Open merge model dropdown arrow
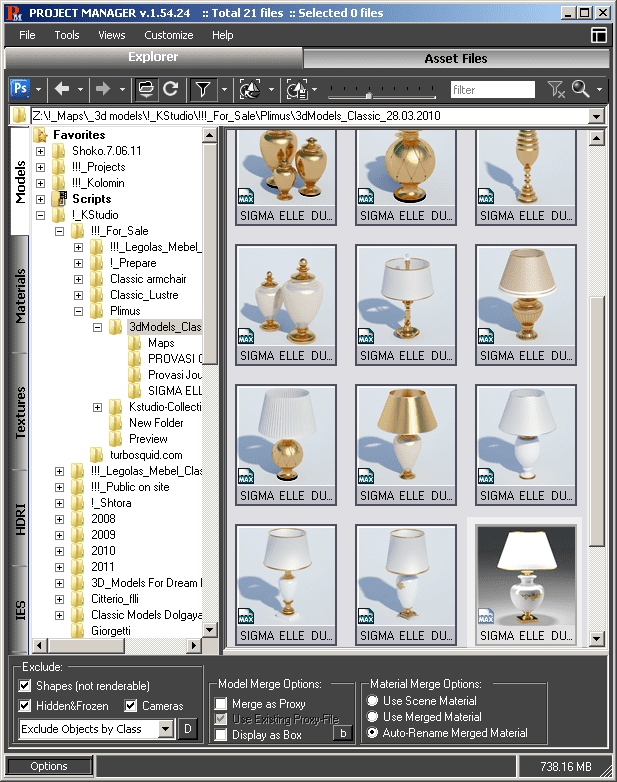This screenshot has width=617, height=782. pyautogui.click(x=271, y=90)
